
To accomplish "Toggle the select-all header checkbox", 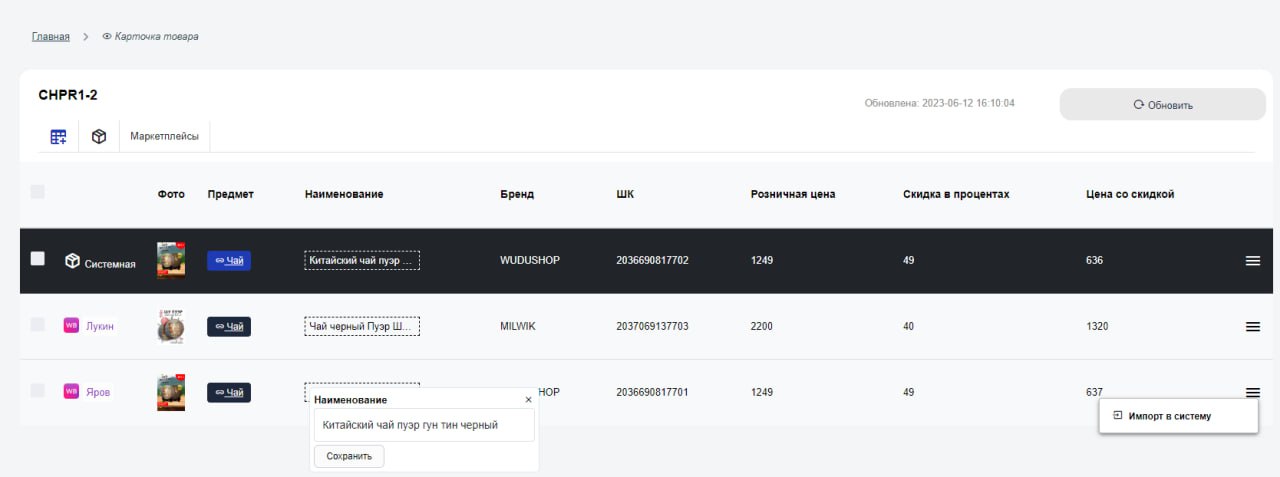I will 38,192.
